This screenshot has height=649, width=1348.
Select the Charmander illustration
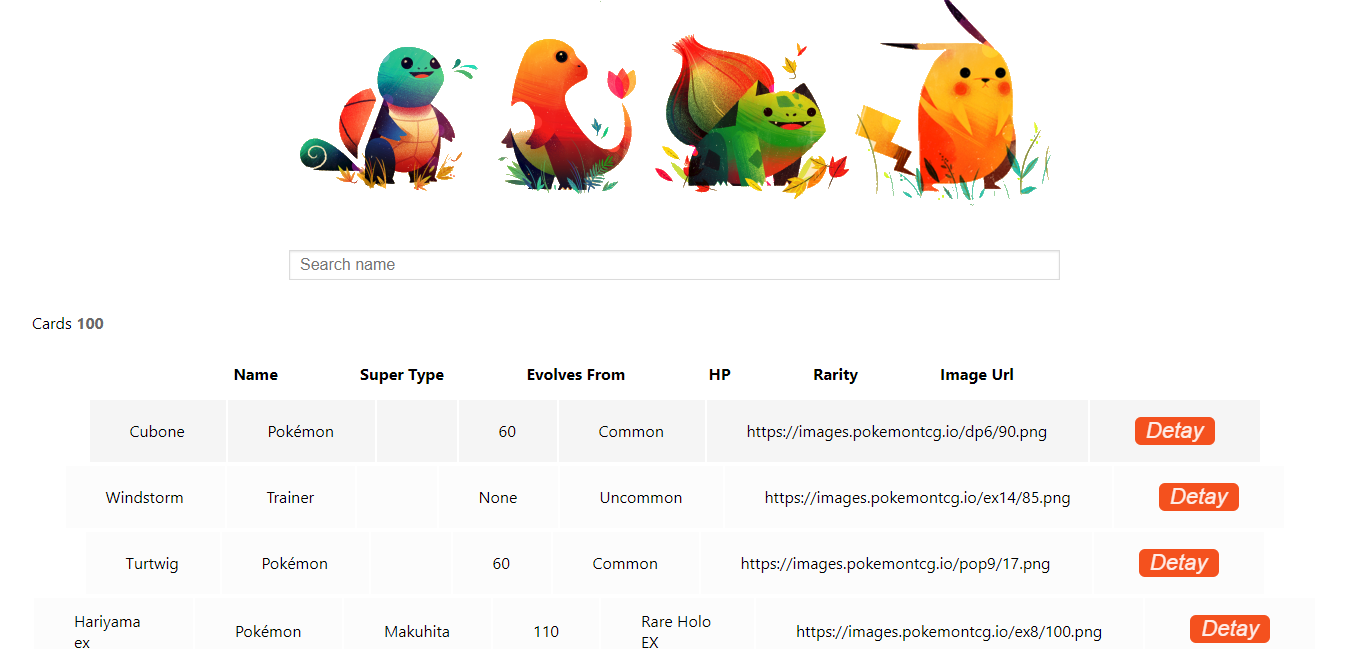[x=560, y=110]
